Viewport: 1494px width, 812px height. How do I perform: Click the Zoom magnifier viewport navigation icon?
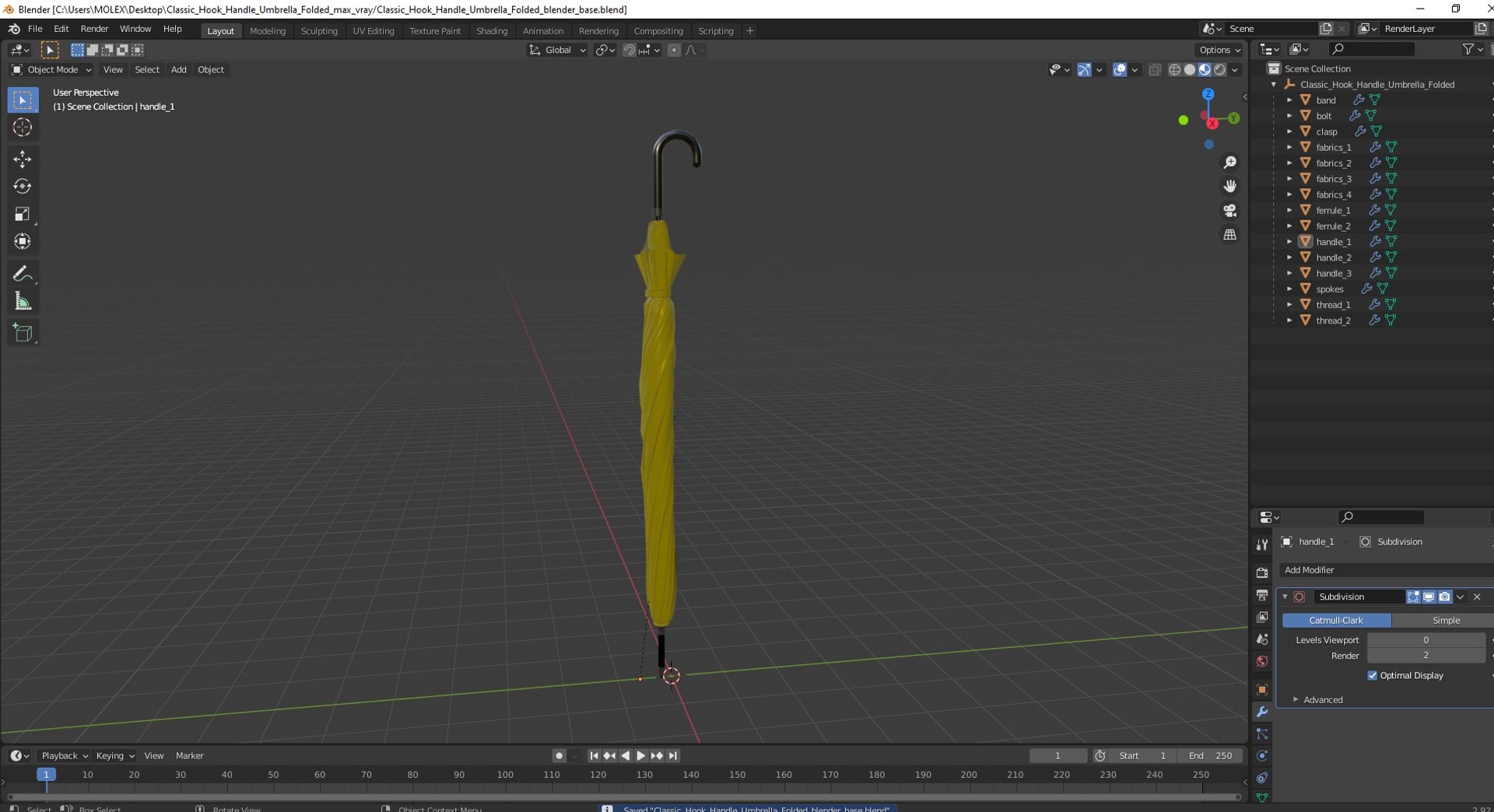tap(1230, 163)
